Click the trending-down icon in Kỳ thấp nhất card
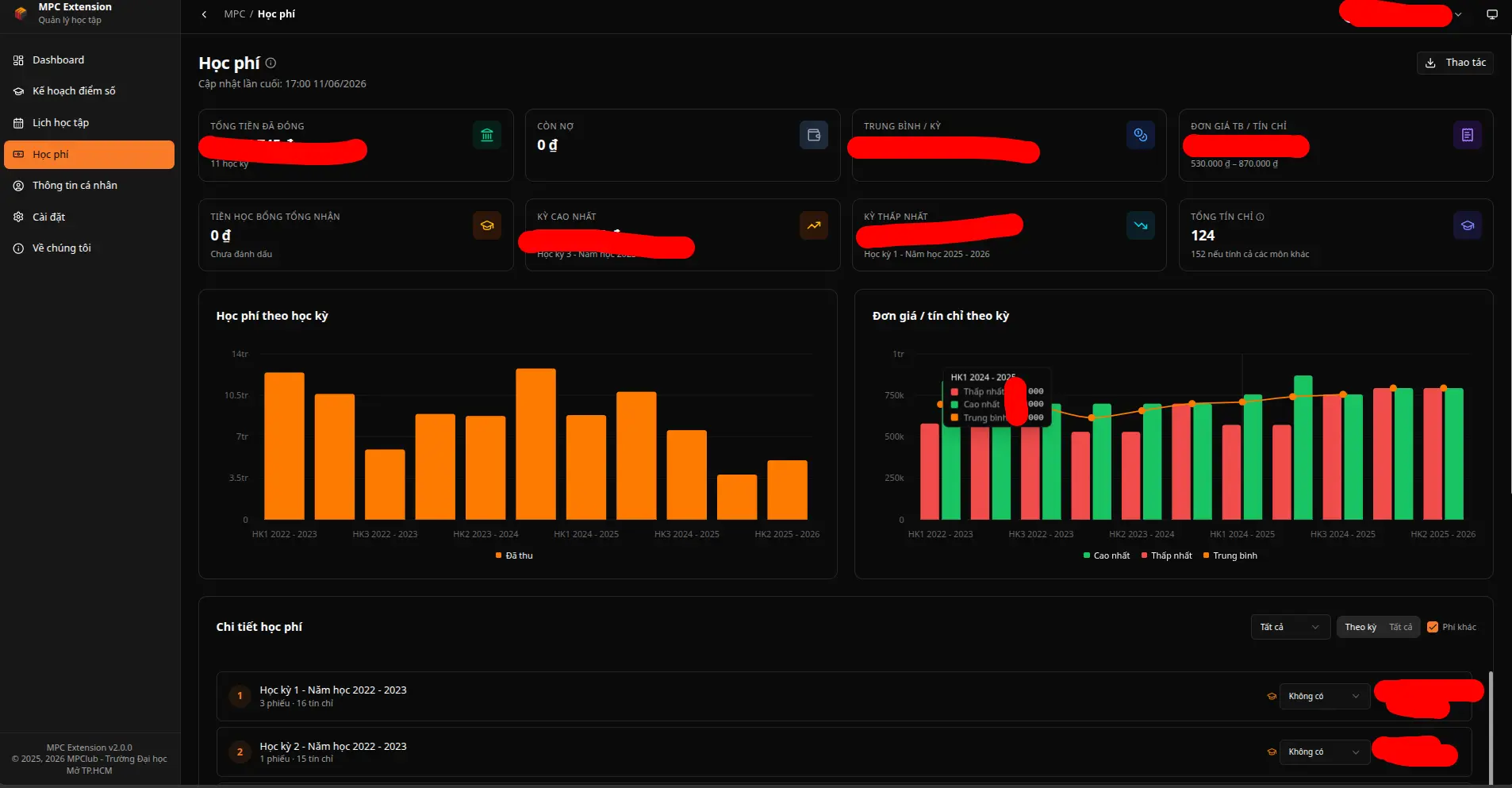The image size is (1512, 788). click(x=1141, y=225)
